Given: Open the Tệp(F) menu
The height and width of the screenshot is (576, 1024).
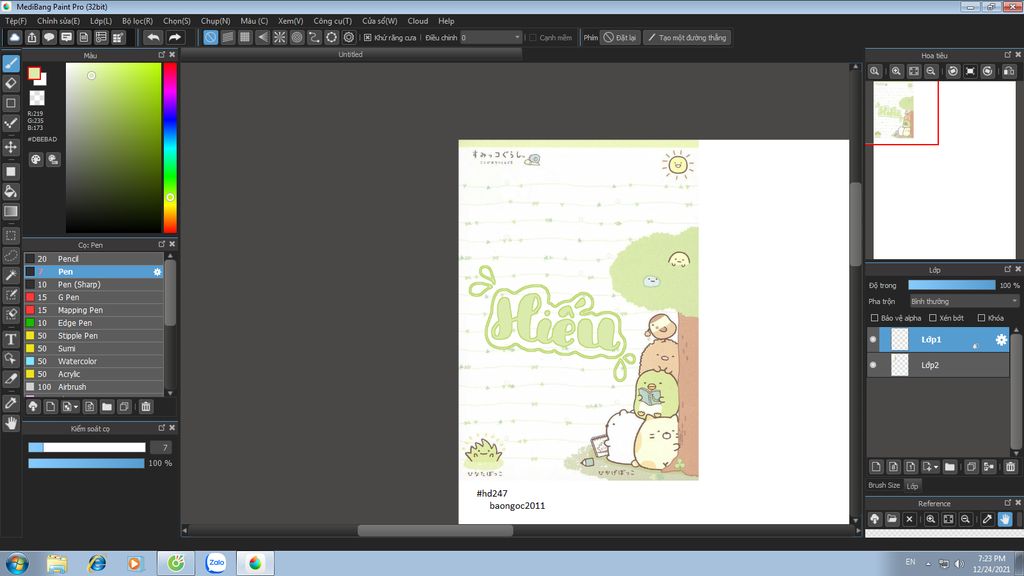Looking at the screenshot, I should pos(16,21).
